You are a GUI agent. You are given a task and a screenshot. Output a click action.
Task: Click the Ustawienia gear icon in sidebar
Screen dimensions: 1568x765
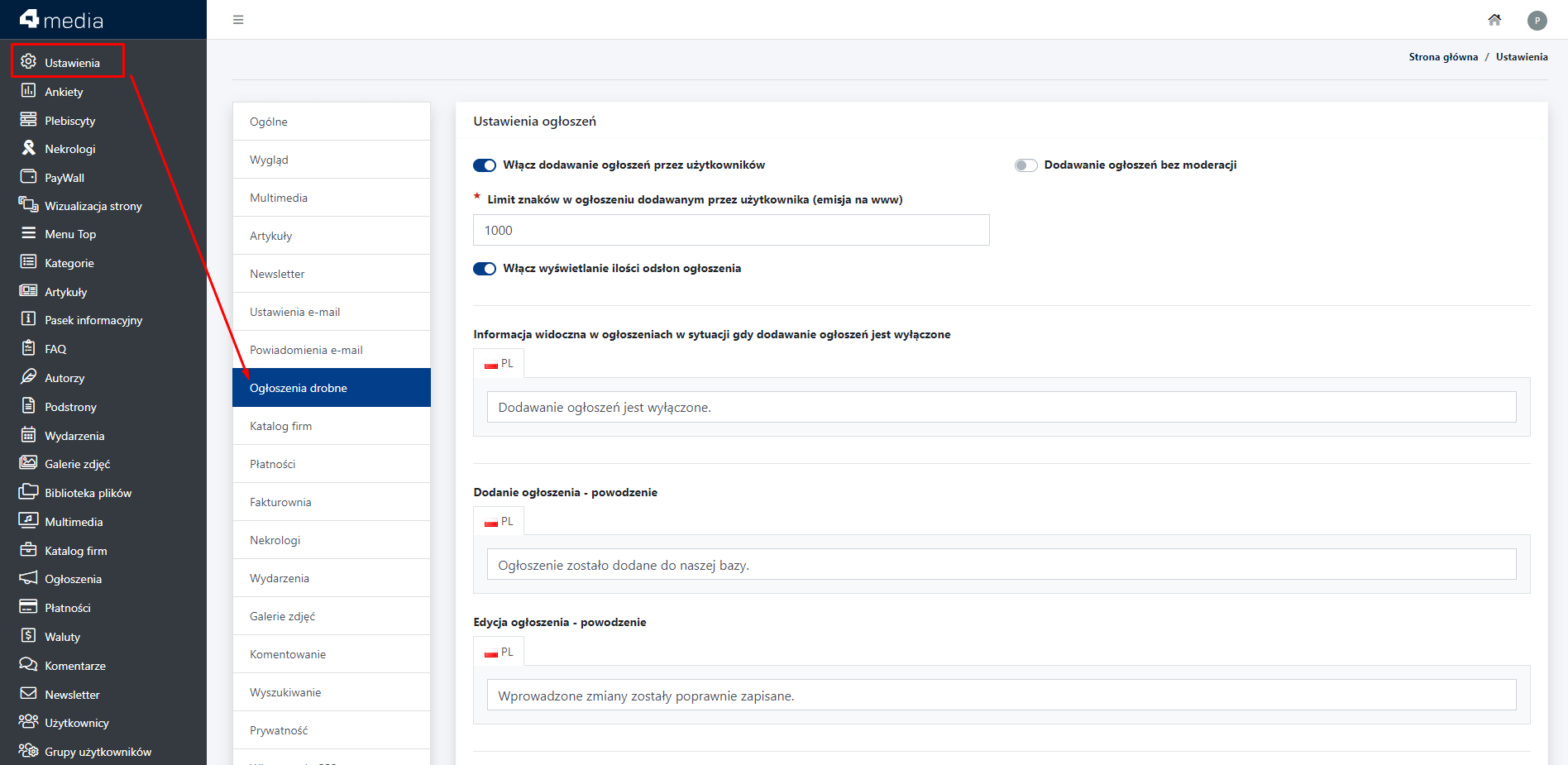click(x=28, y=62)
